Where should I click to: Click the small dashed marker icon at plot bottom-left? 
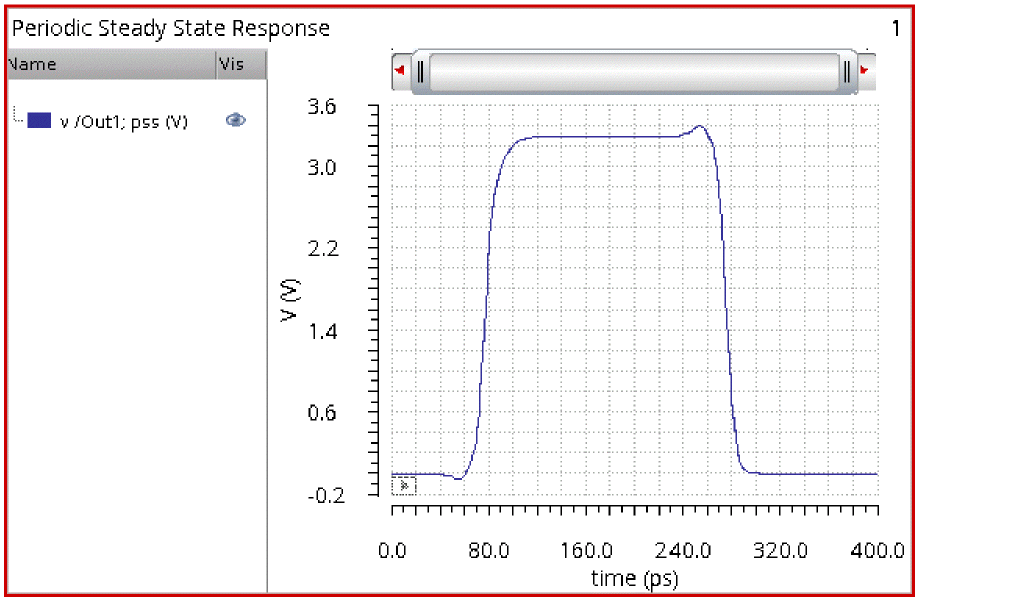(x=404, y=485)
